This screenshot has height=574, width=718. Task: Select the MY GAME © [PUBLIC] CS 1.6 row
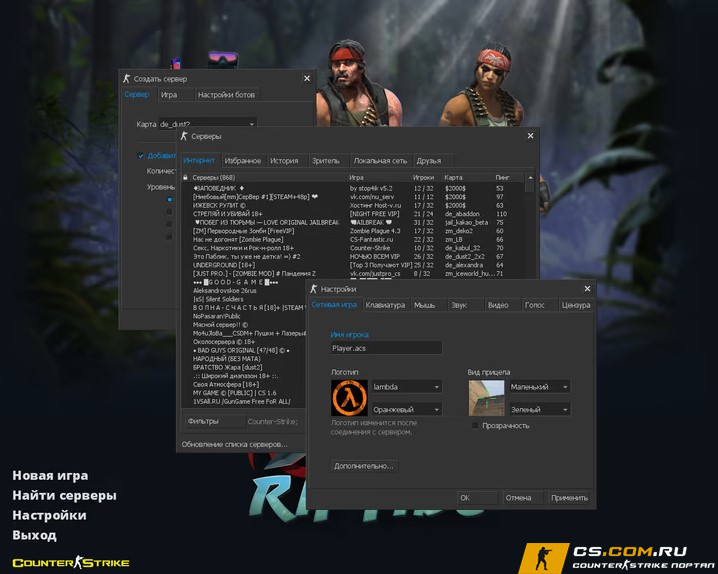(x=244, y=393)
